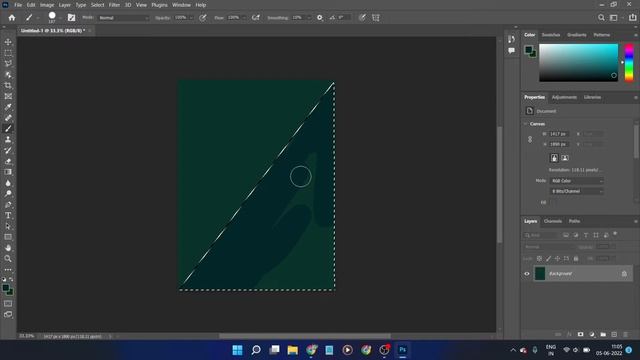Toggle link width and height
640x360 pixels.
tap(530, 139)
